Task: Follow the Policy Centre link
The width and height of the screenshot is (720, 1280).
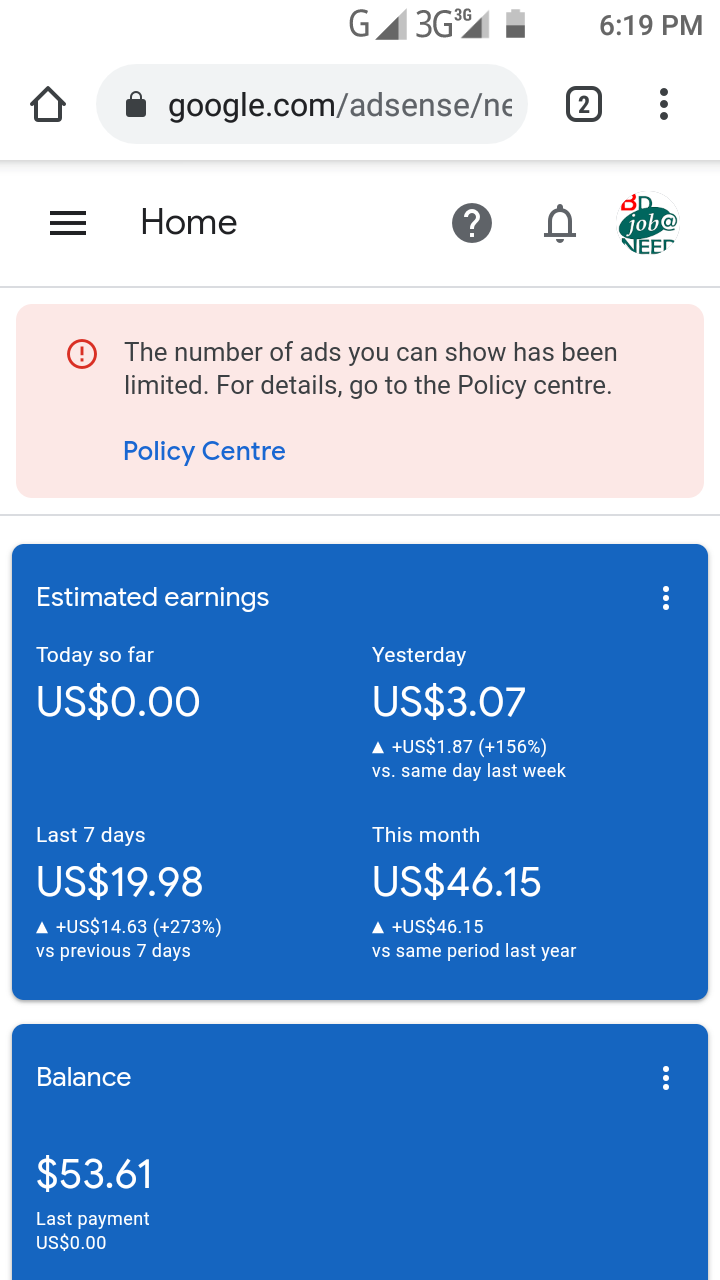Action: coord(204,451)
